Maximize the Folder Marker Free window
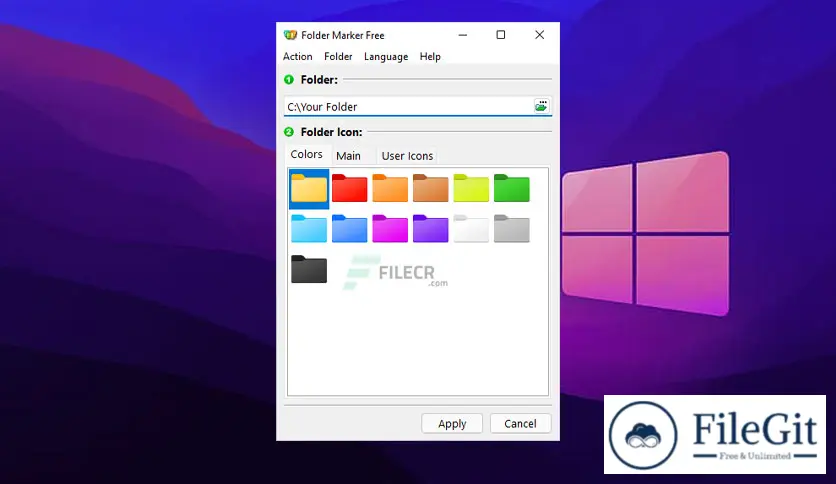The width and height of the screenshot is (836, 484). point(501,35)
